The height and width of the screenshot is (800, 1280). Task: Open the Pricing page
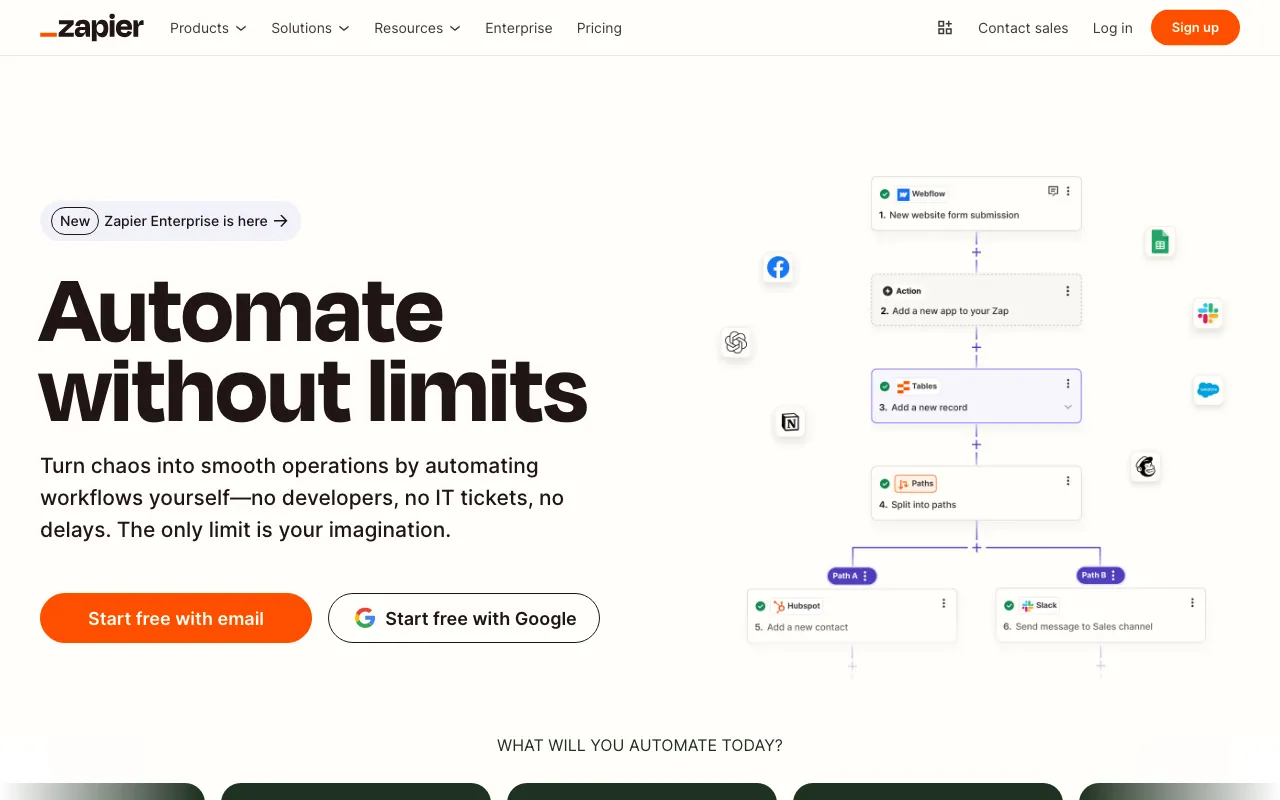coord(599,28)
